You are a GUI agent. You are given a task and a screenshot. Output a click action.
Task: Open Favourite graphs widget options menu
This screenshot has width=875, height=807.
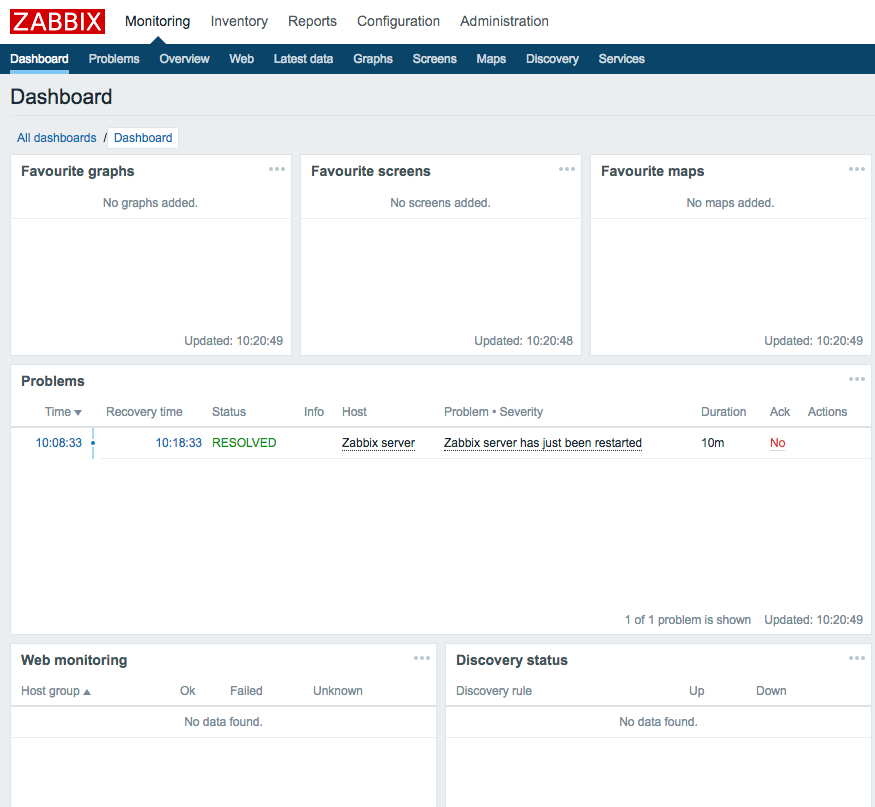click(x=277, y=169)
